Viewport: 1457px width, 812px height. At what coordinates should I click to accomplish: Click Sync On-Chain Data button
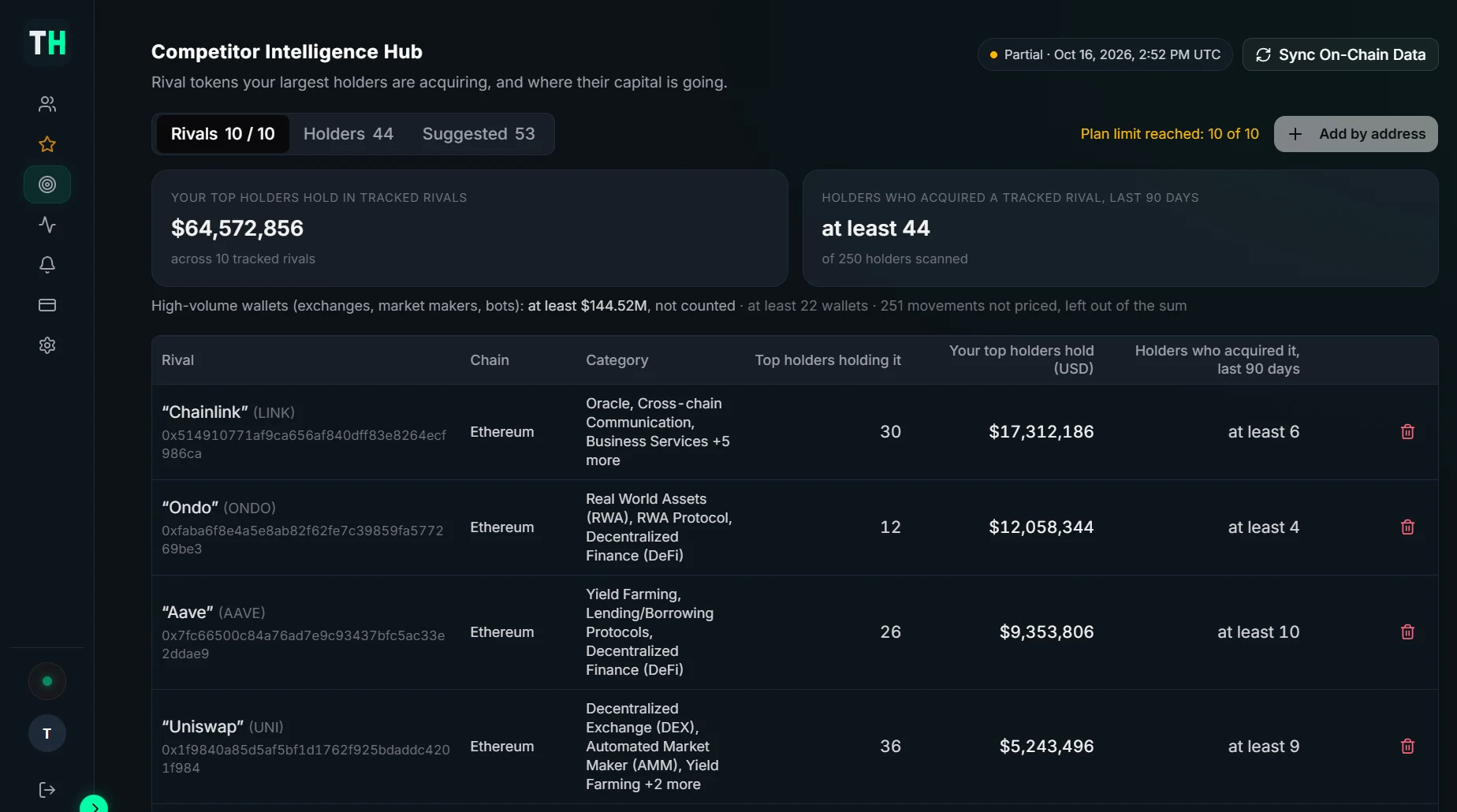pos(1340,54)
